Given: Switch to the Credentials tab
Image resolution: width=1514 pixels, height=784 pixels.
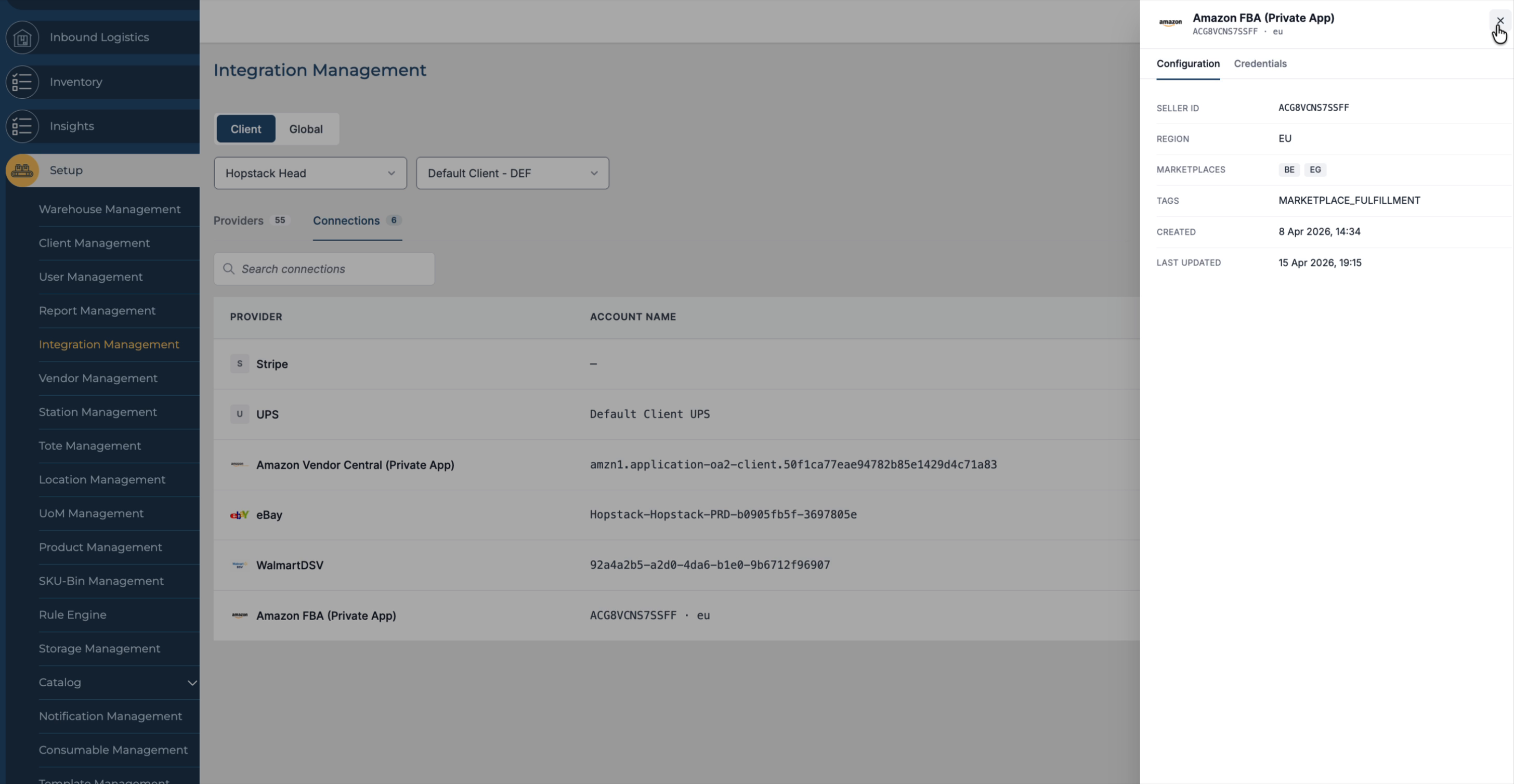Looking at the screenshot, I should (1260, 63).
